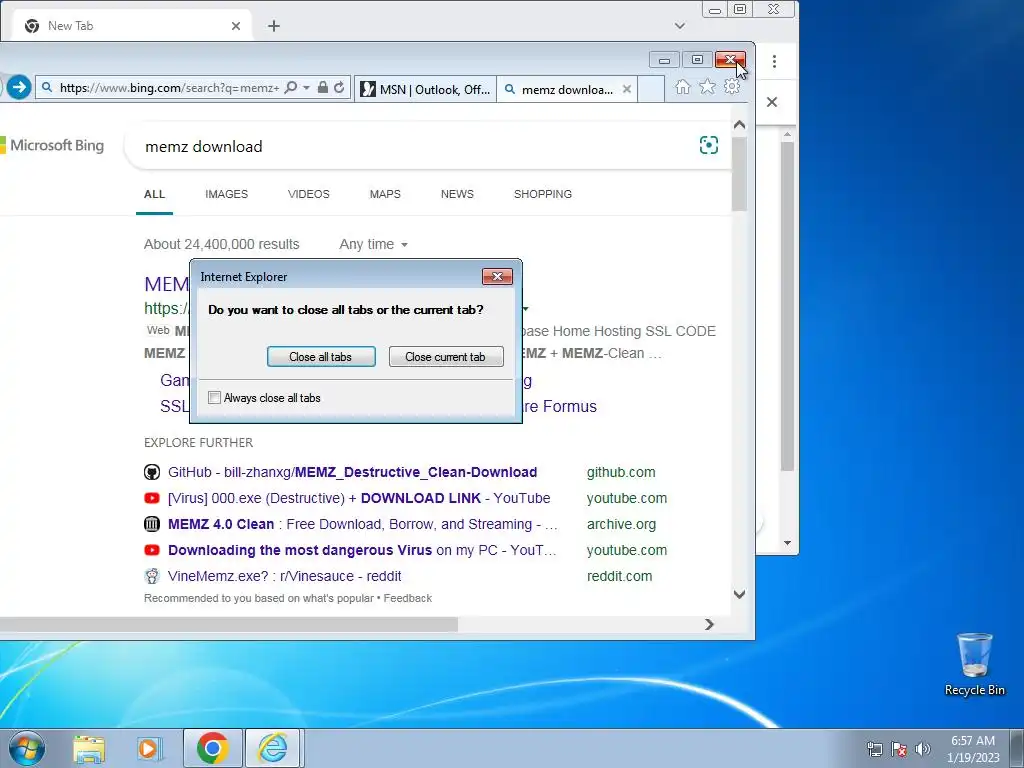Image resolution: width=1024 pixels, height=768 pixels.
Task: Click the Microsoft Bing logo
Action: pyautogui.click(x=52, y=145)
